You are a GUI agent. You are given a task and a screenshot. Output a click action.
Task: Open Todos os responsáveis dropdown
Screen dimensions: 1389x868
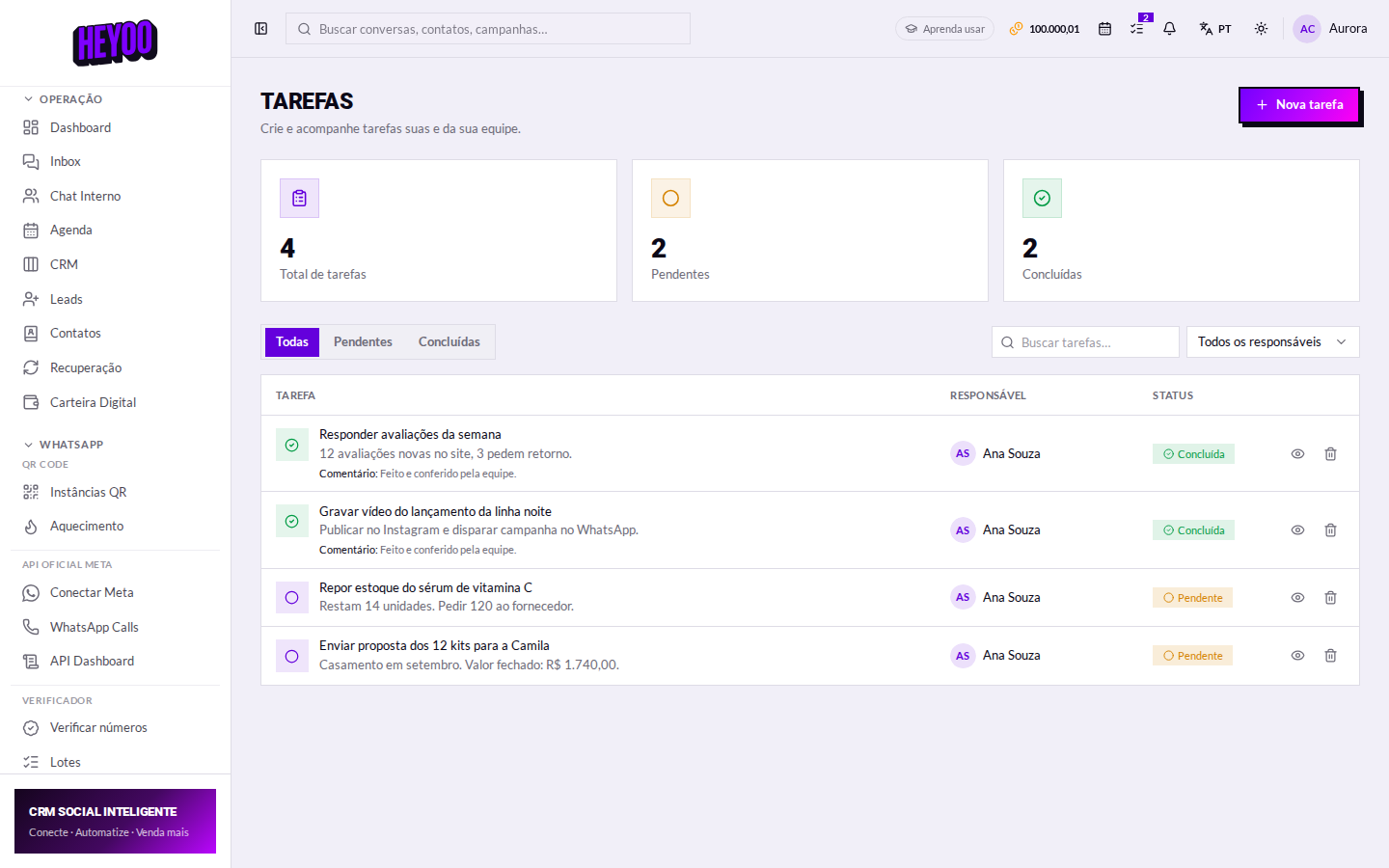1272,342
